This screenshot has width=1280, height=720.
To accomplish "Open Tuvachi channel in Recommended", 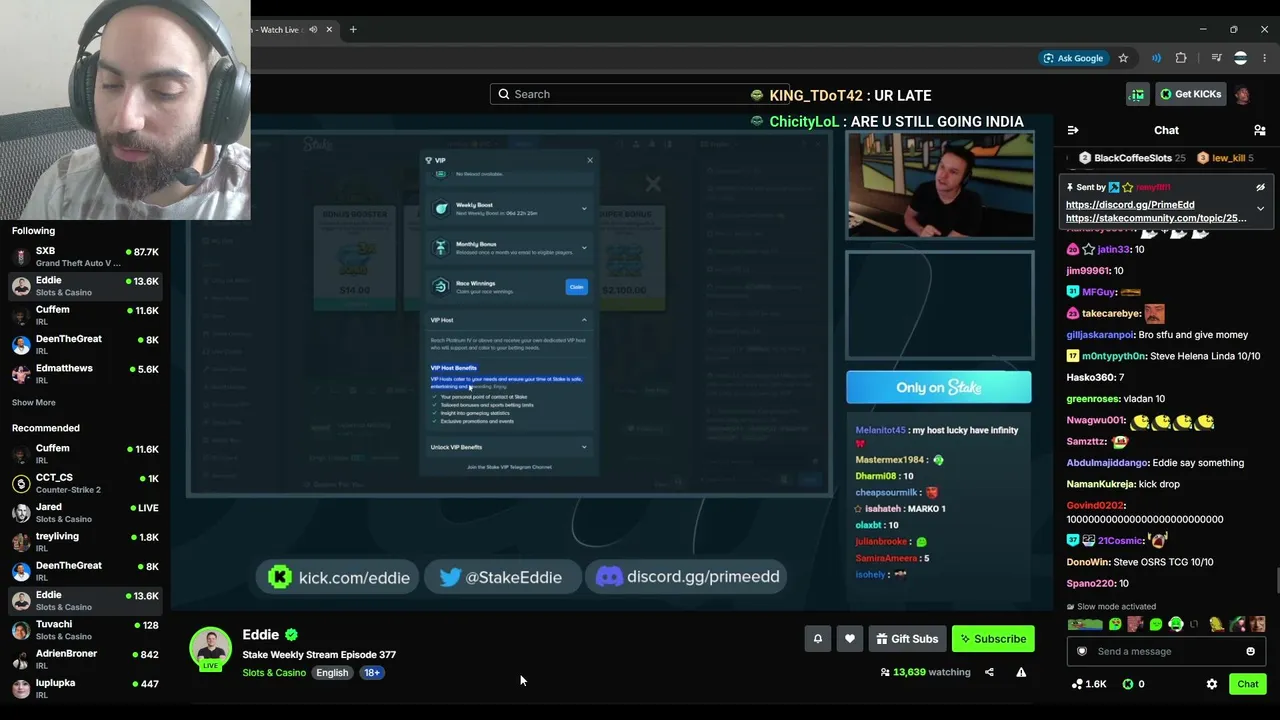I will [x=85, y=630].
